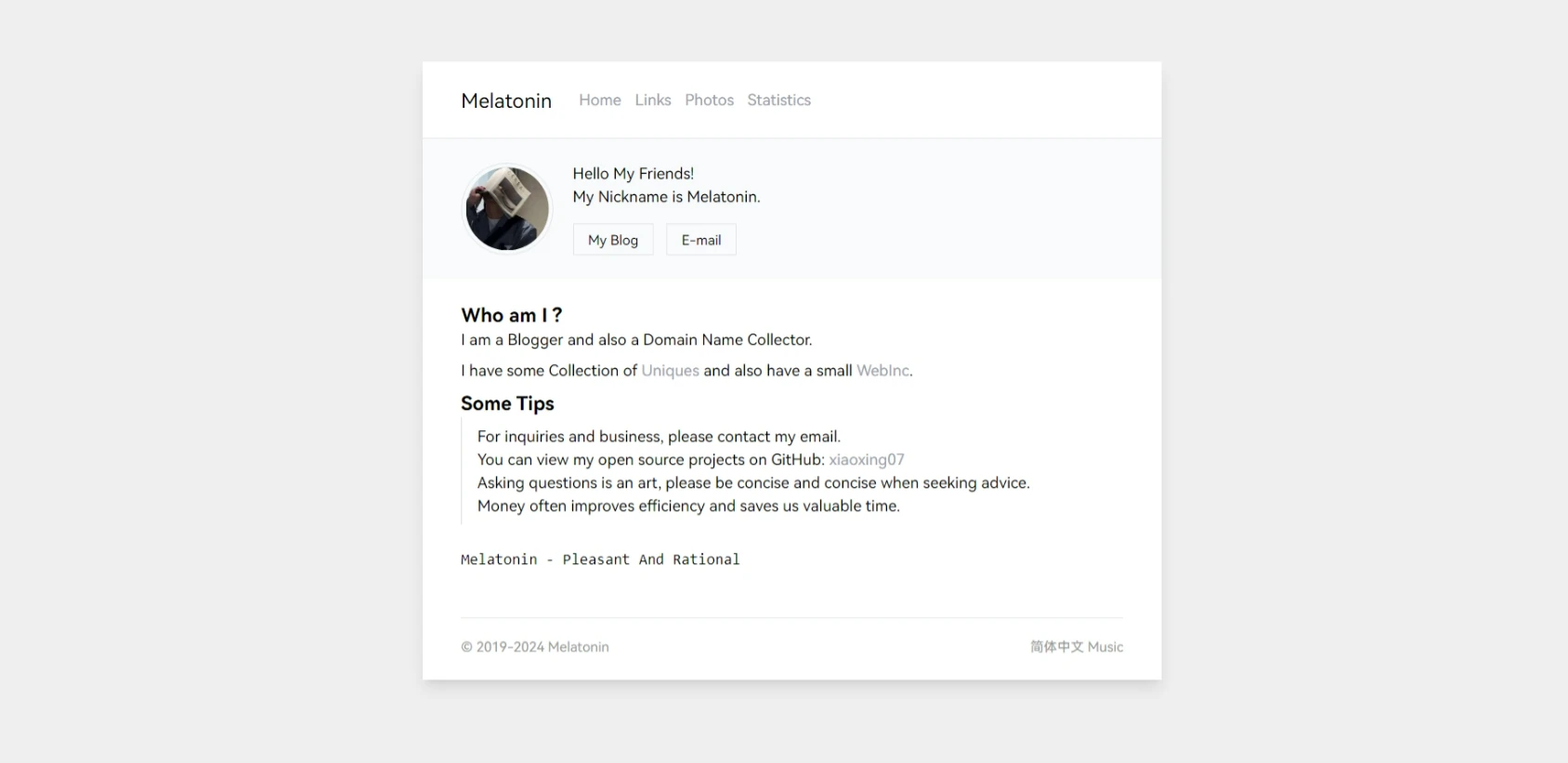Open the xiaoxing07 GitHub link
Image resolution: width=1568 pixels, height=763 pixels.
866,460
